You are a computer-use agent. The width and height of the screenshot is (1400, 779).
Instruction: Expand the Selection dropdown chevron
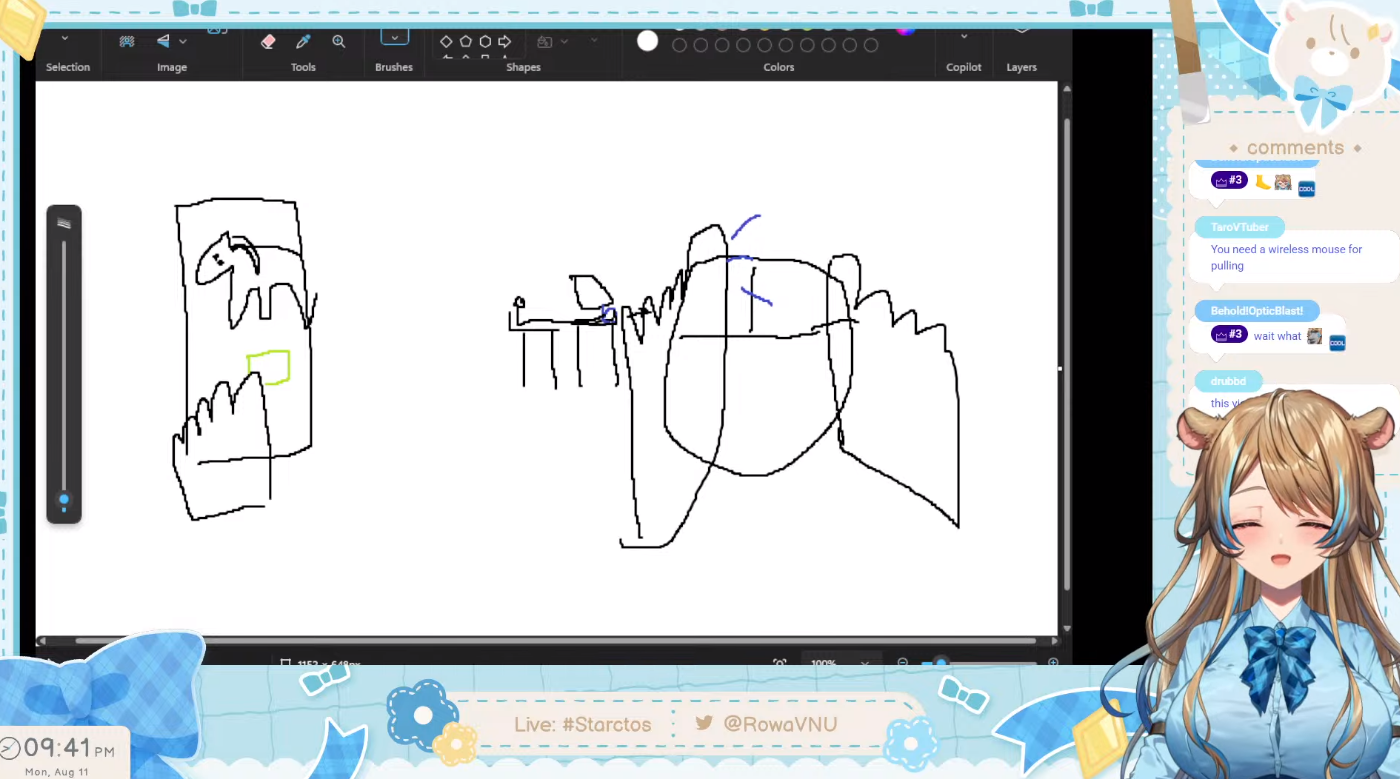click(65, 38)
